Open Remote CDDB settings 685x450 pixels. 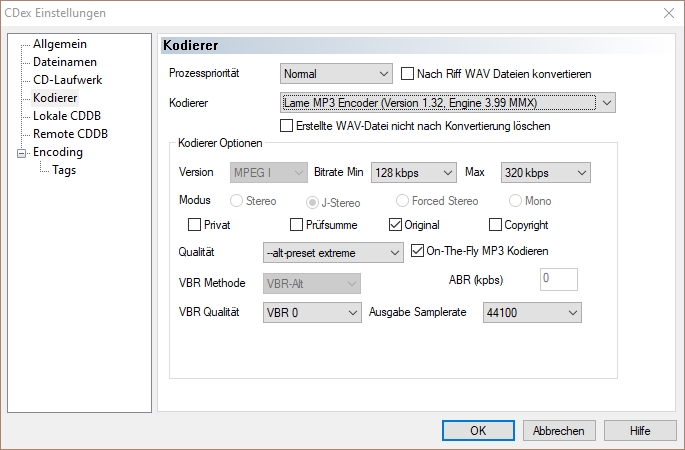click(70, 134)
